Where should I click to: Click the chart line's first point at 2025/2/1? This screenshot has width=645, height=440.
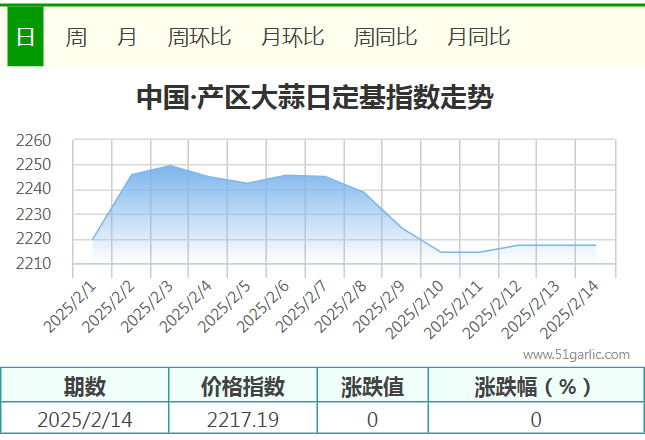click(93, 239)
